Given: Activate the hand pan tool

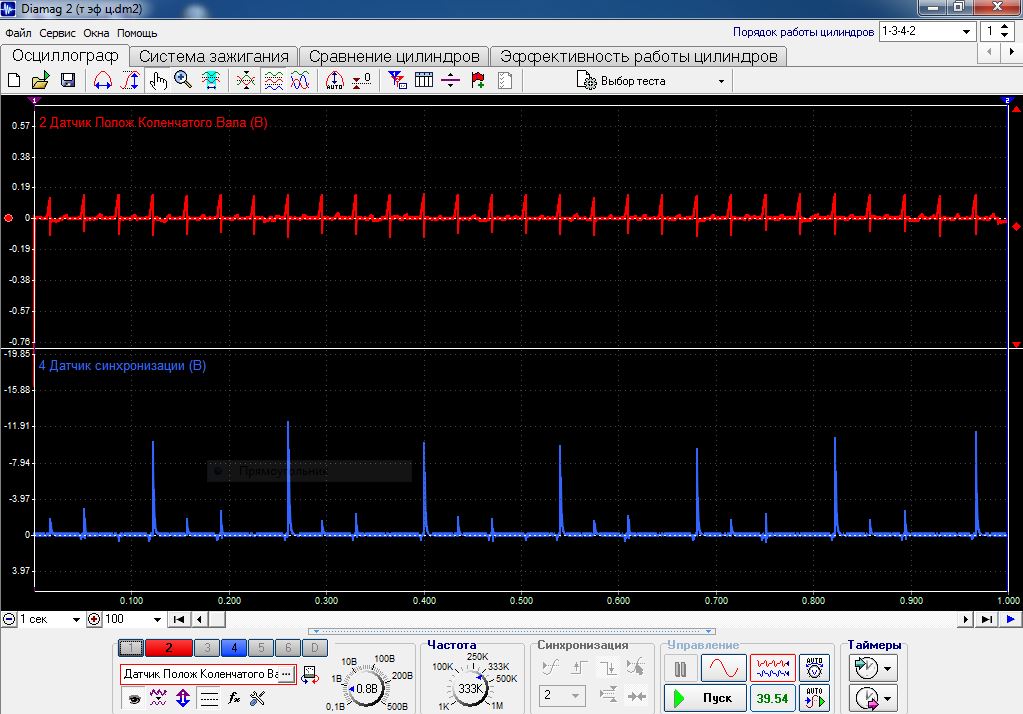Looking at the screenshot, I should (157, 80).
